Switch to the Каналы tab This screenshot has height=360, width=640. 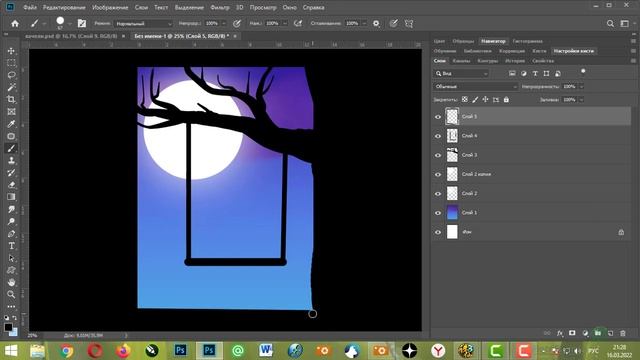click(461, 61)
